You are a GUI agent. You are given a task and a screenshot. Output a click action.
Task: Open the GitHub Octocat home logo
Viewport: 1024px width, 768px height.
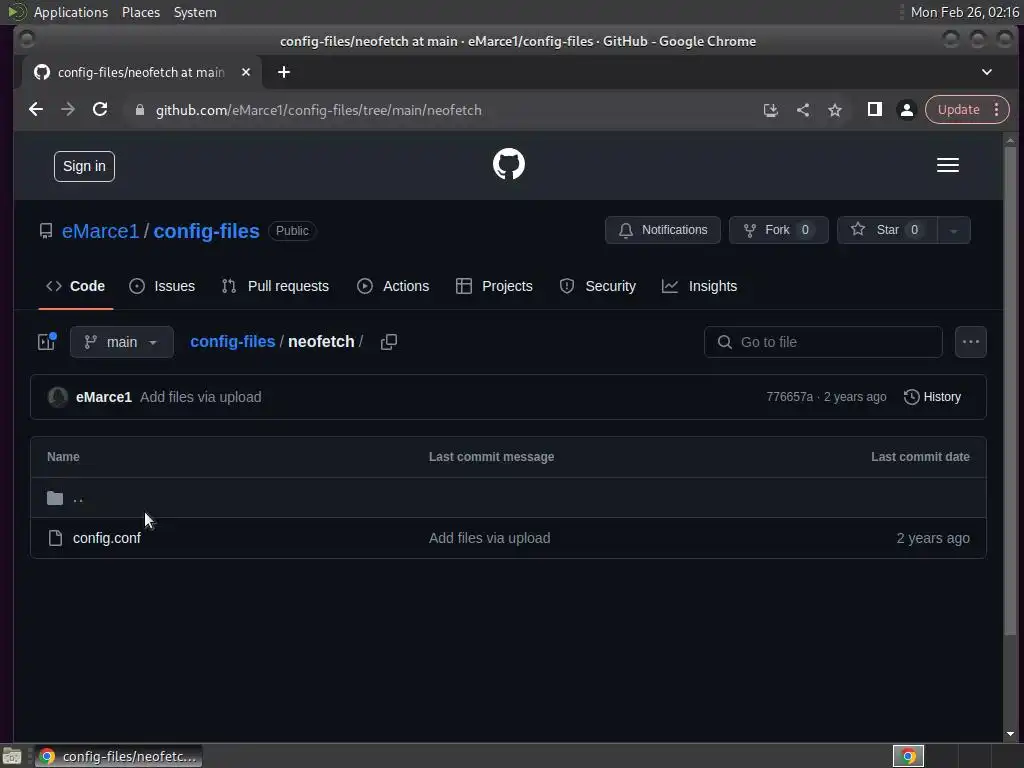click(508, 164)
